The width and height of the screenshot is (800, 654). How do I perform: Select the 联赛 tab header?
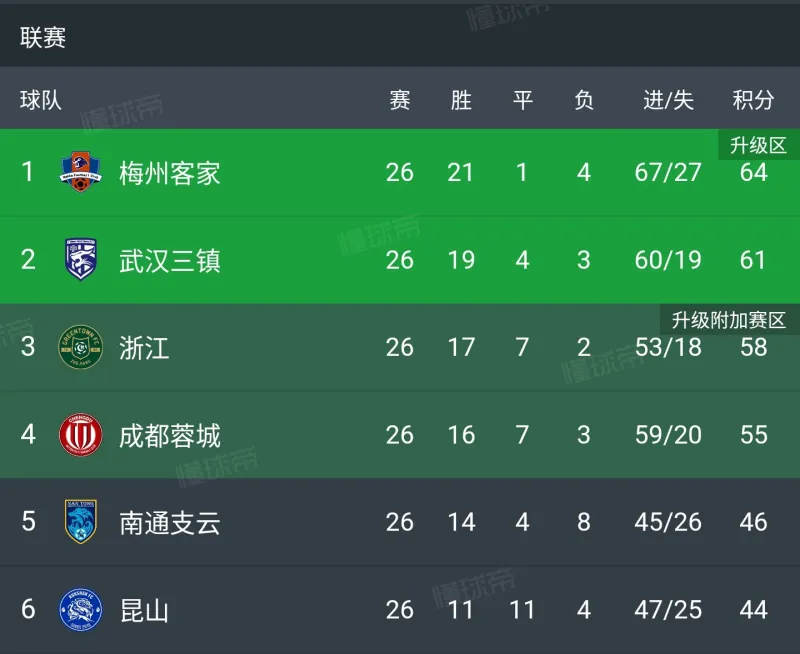click(x=43, y=38)
